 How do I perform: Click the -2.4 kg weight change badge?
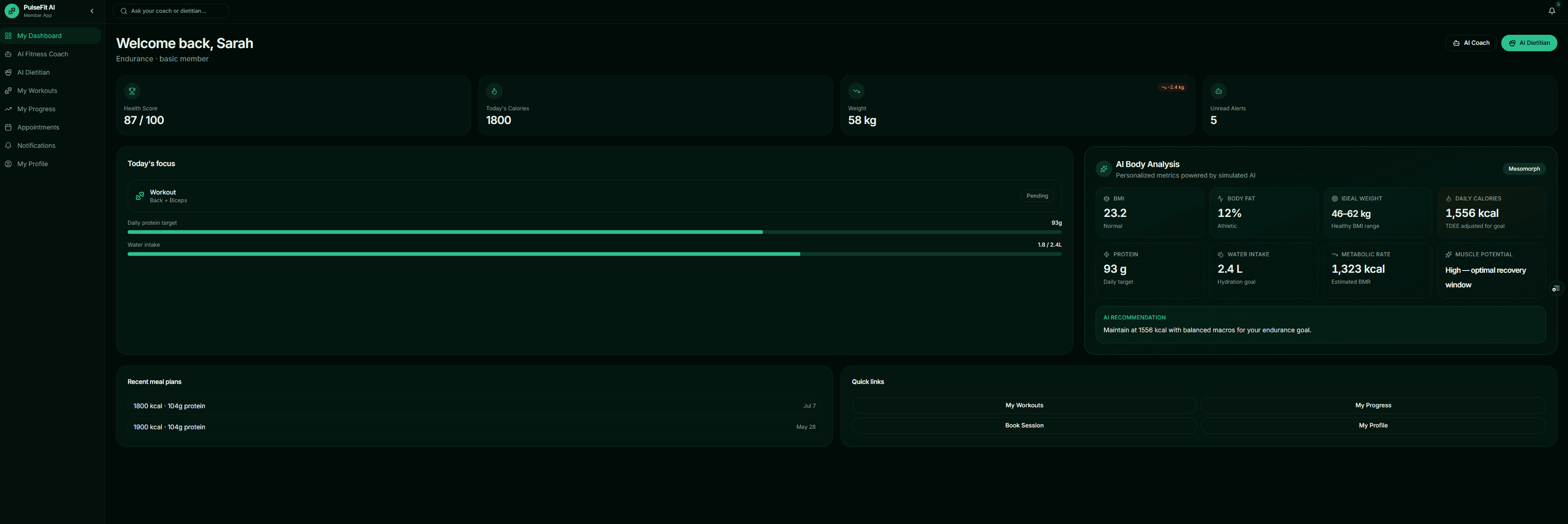(1172, 88)
